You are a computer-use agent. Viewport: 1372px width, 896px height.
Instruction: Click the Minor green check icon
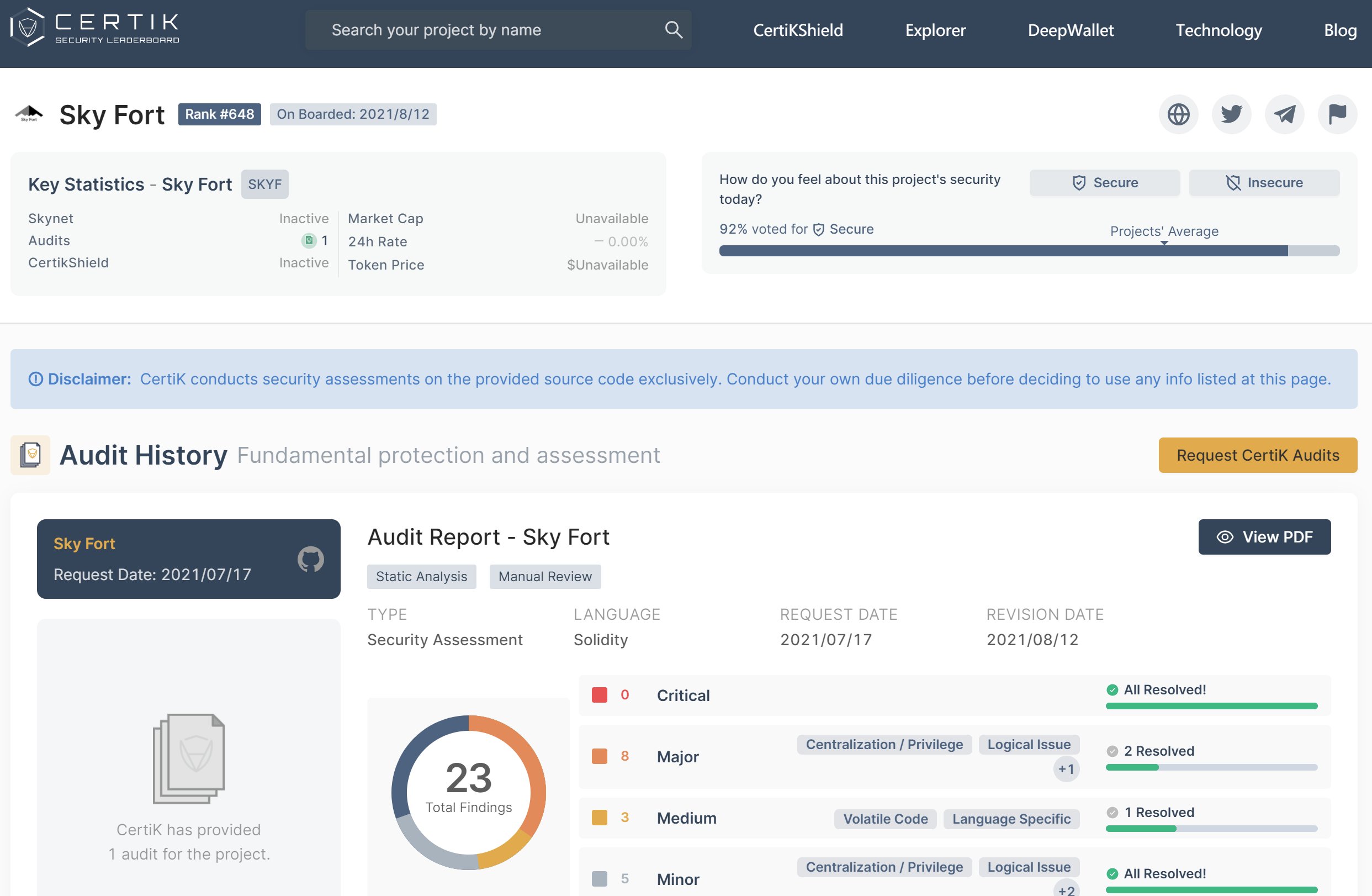[x=1113, y=874]
